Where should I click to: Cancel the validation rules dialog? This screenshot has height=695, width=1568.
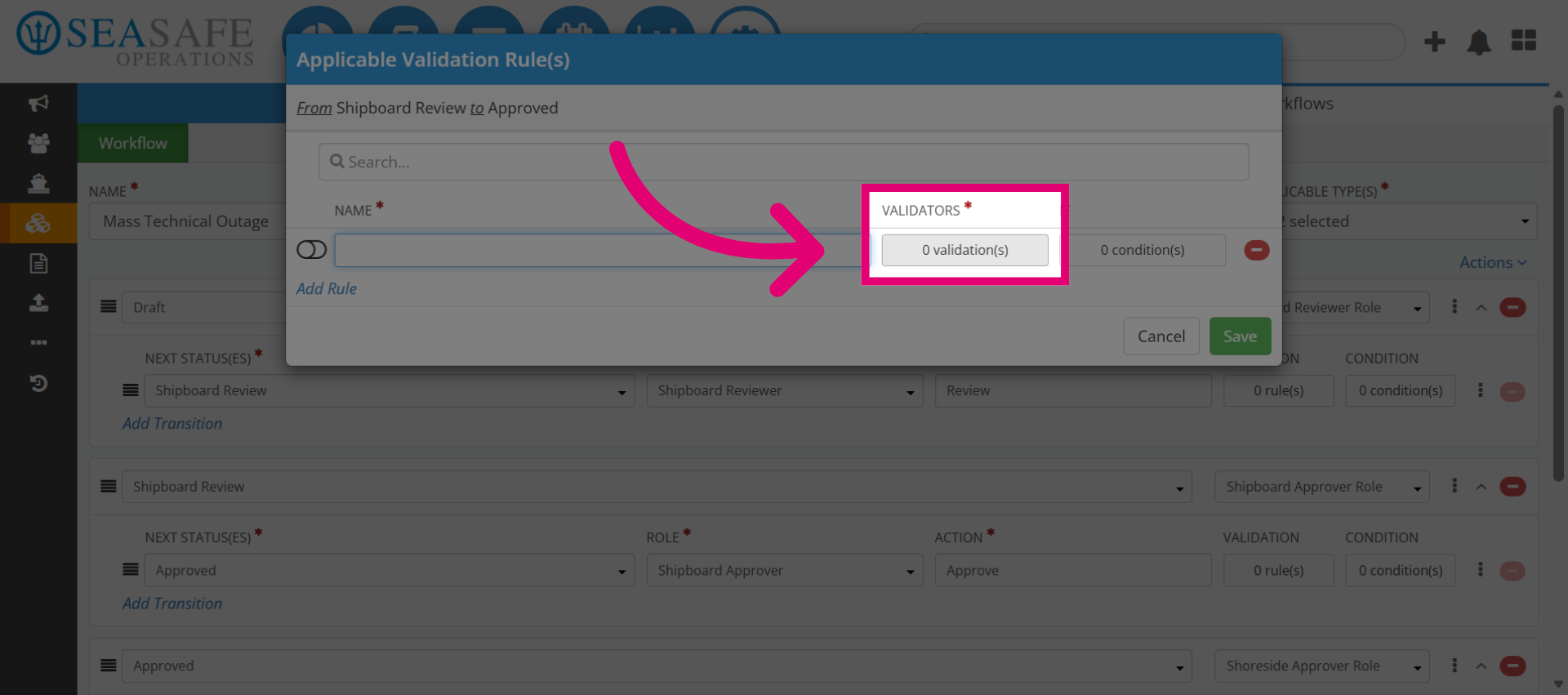pos(1160,336)
